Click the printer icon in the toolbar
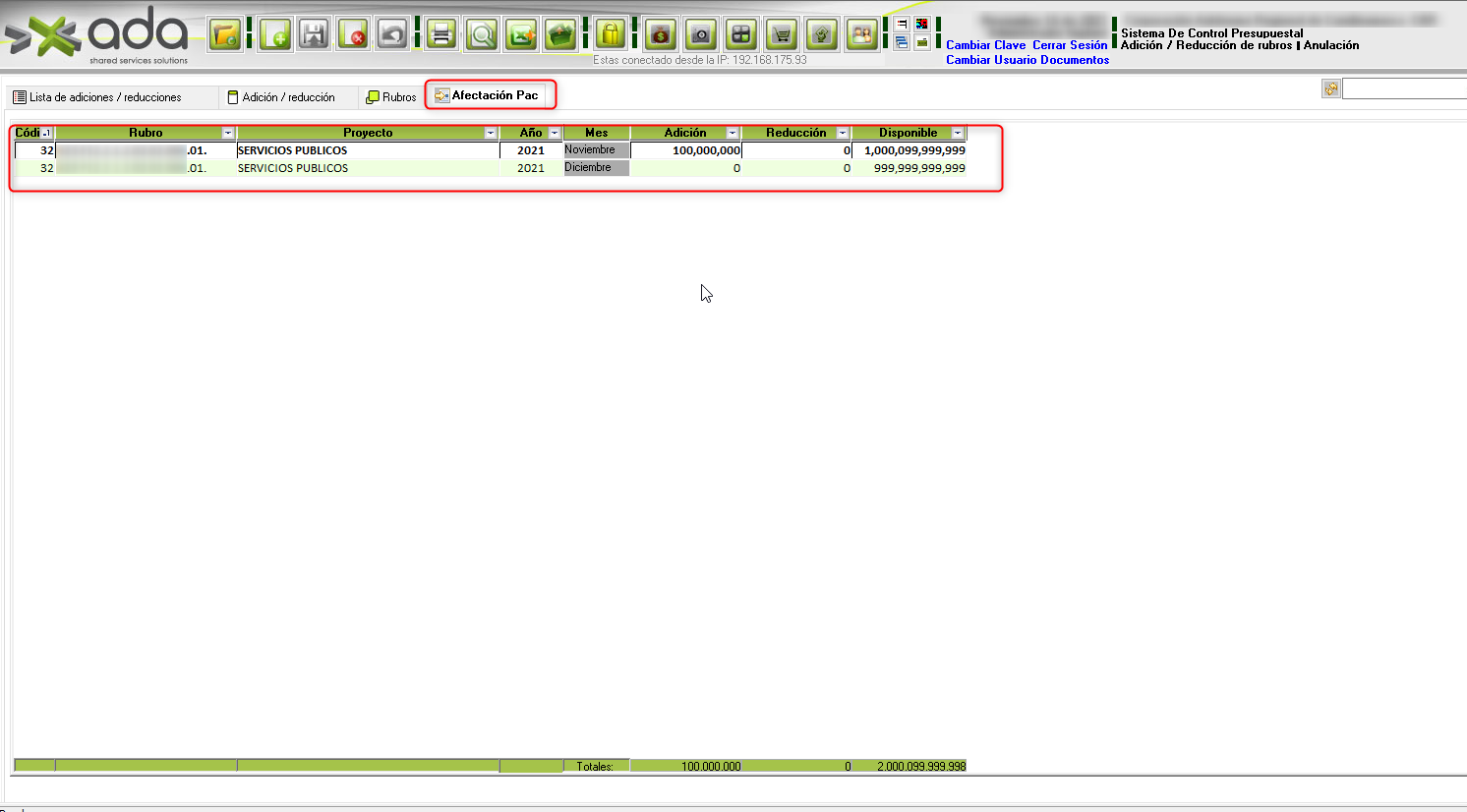 click(x=441, y=35)
